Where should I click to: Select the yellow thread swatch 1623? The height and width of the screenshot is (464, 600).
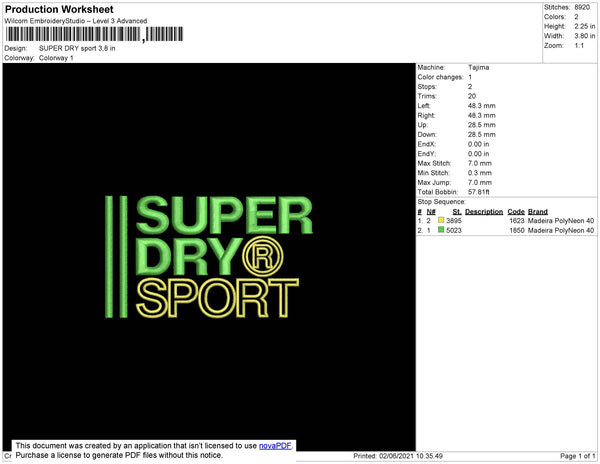441,220
